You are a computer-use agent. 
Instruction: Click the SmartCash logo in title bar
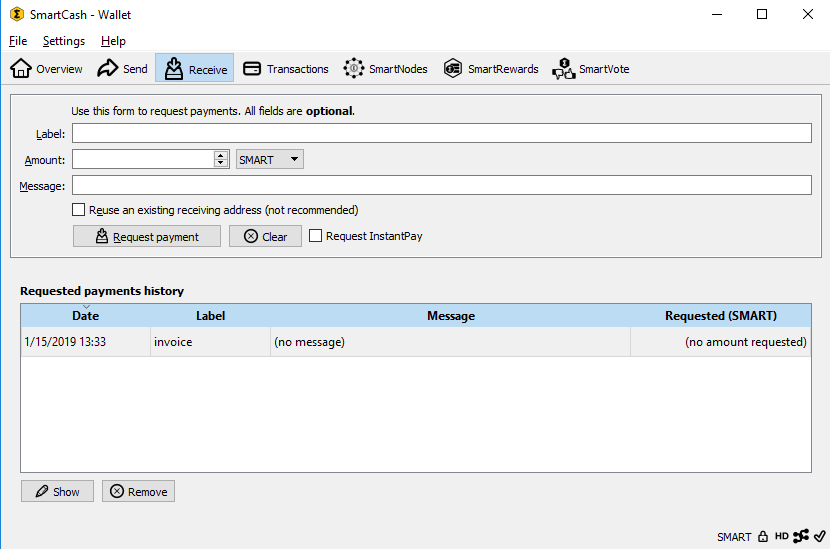17,14
